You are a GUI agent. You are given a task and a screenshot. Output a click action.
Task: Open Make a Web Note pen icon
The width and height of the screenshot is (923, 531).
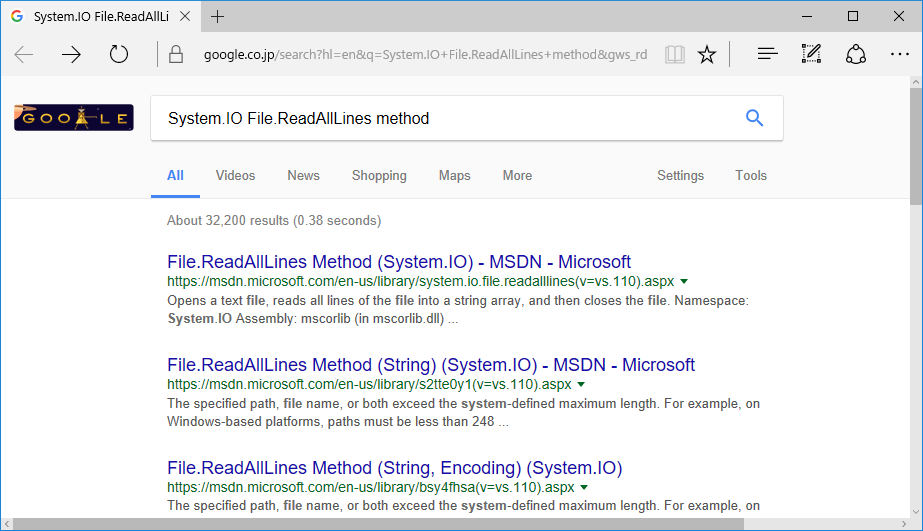click(811, 55)
